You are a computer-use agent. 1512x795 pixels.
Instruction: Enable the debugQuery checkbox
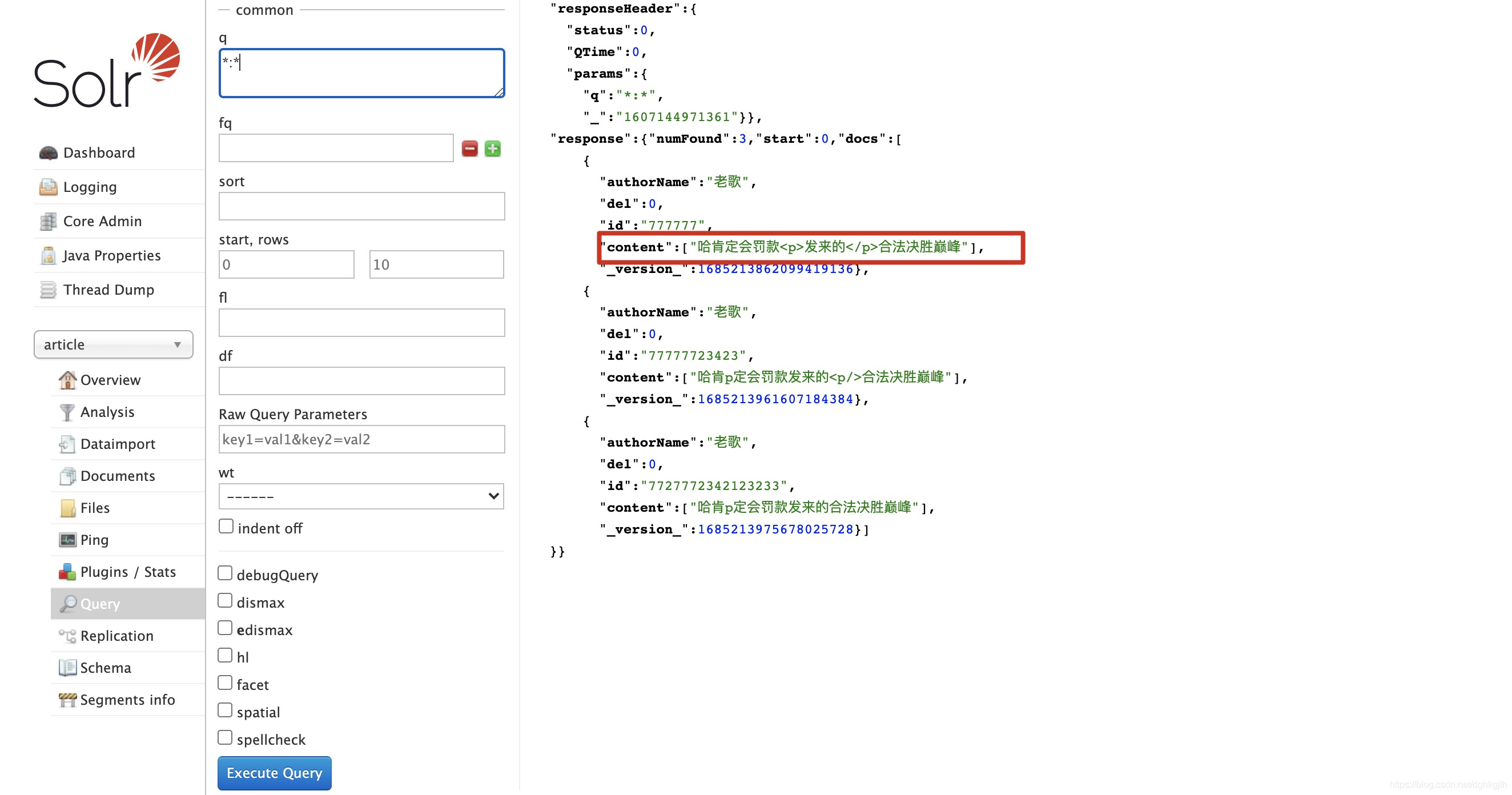point(225,573)
